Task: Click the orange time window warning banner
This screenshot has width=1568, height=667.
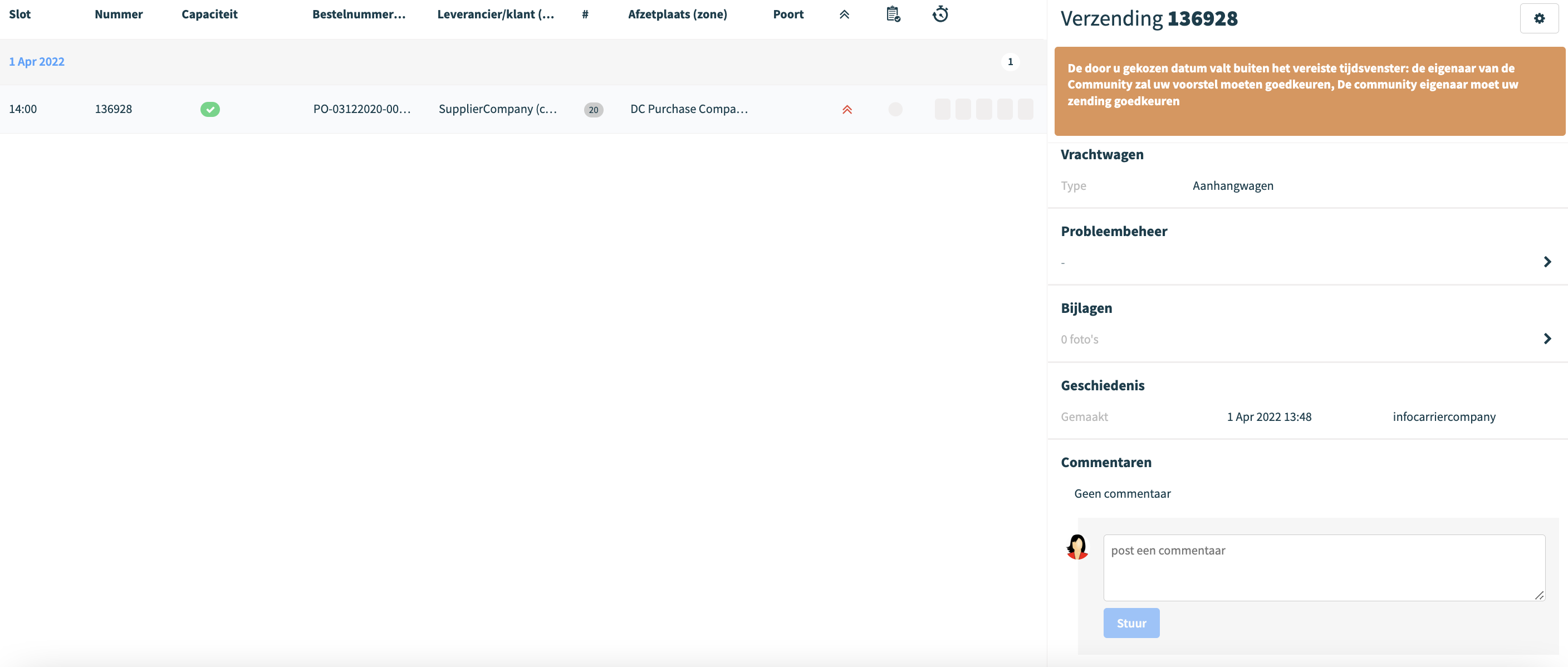Action: pos(1309,91)
